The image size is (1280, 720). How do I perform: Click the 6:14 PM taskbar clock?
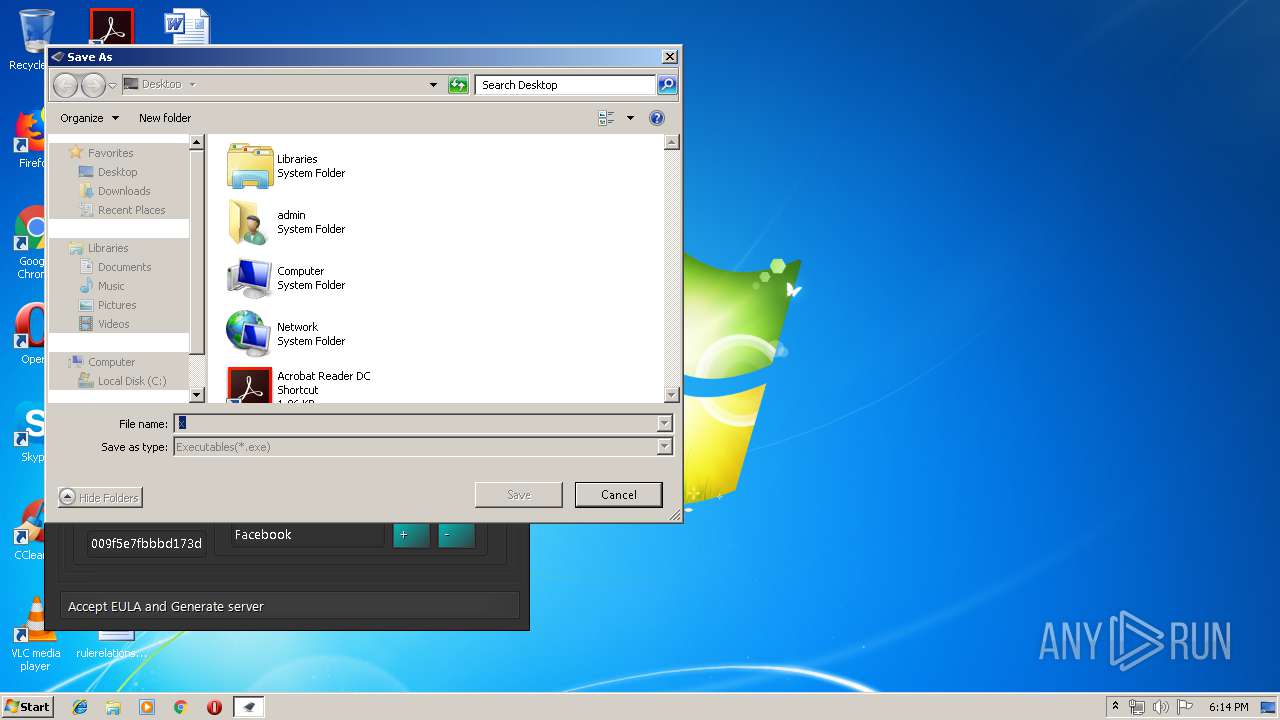(1228, 707)
